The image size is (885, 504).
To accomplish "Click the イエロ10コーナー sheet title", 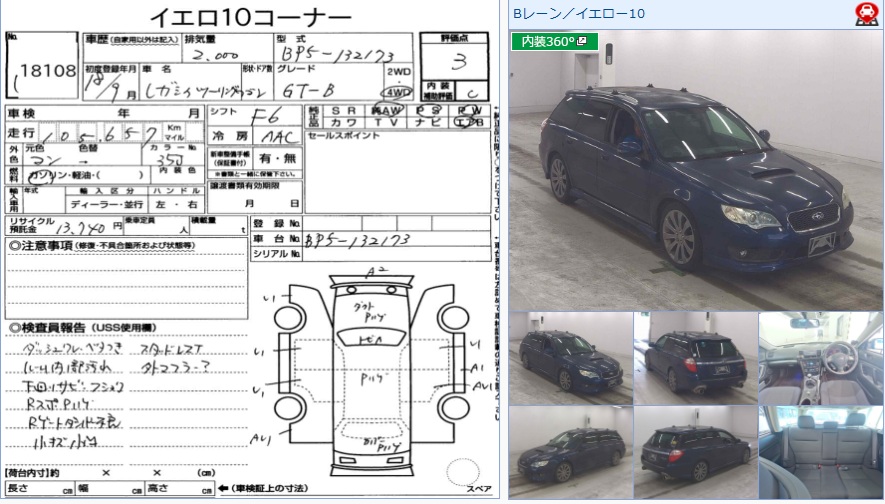I will (x=250, y=16).
